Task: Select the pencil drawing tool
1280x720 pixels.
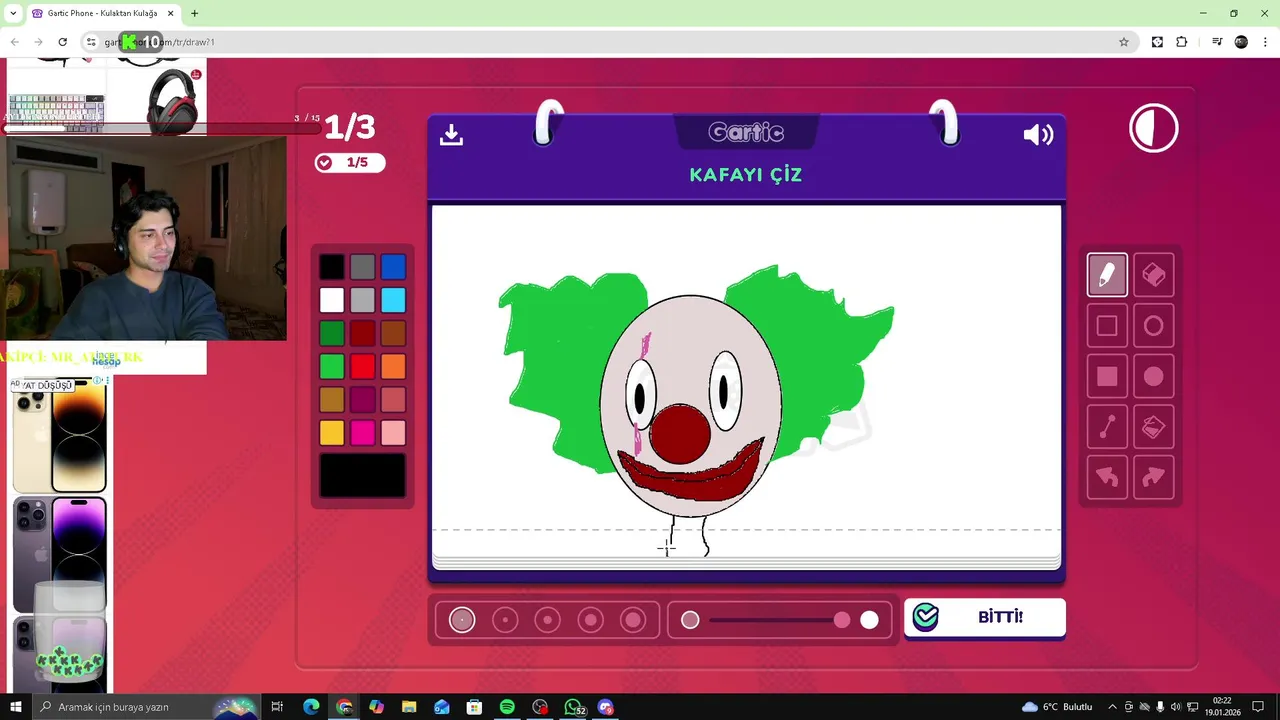Action: 1107,275
